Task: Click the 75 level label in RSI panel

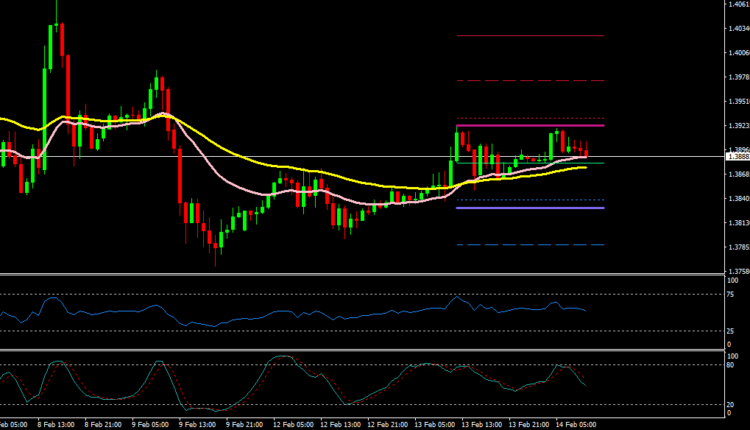Action: [731, 294]
